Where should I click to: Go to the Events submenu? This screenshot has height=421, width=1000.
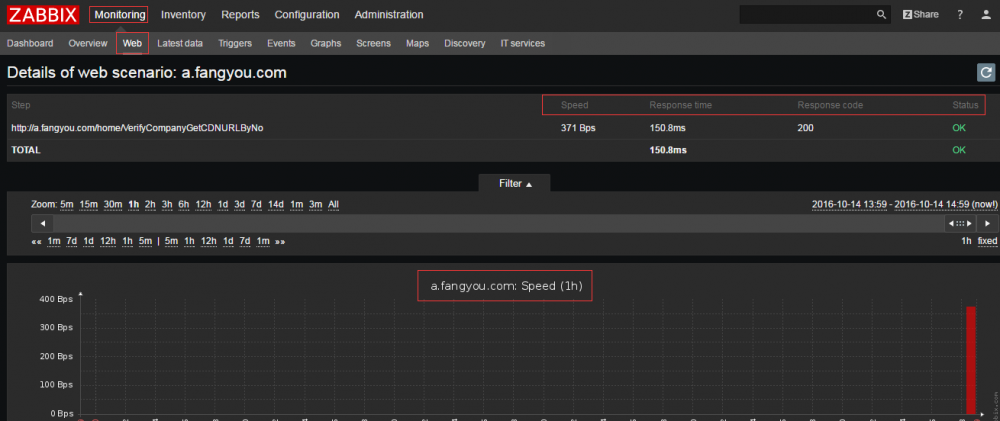pos(281,43)
